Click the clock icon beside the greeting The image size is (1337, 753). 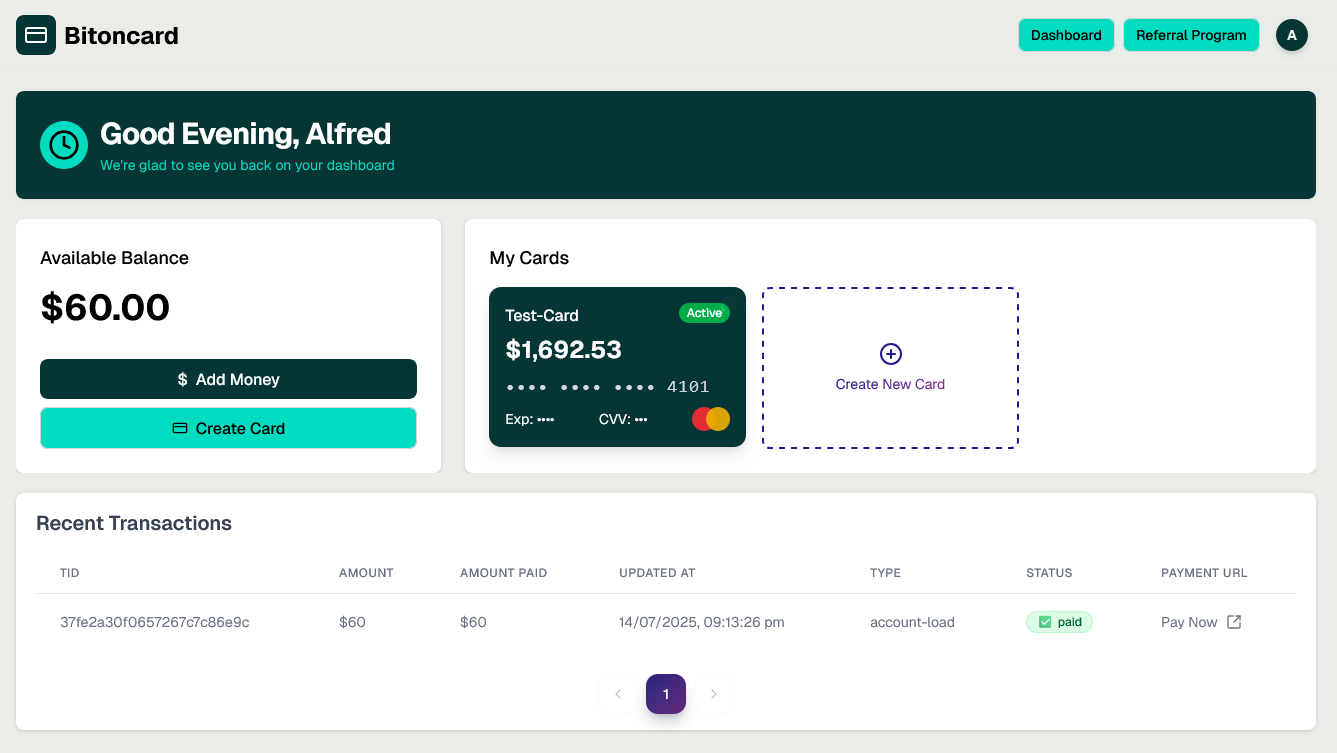coord(64,145)
